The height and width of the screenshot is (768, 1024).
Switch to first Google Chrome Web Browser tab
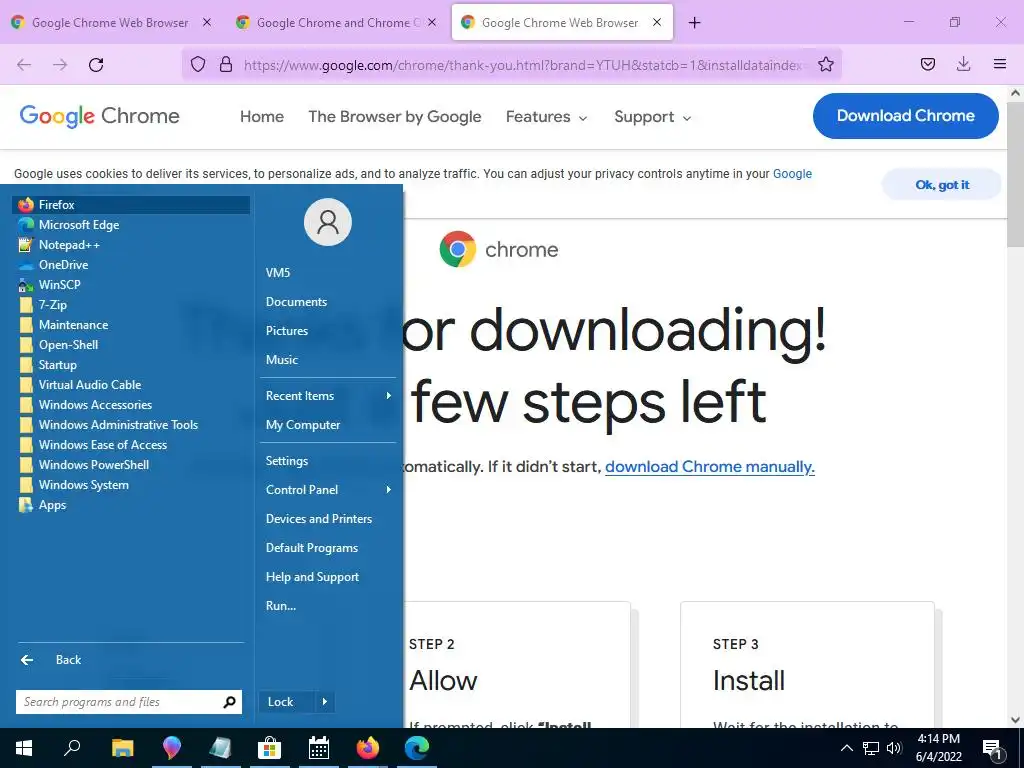(x=111, y=22)
